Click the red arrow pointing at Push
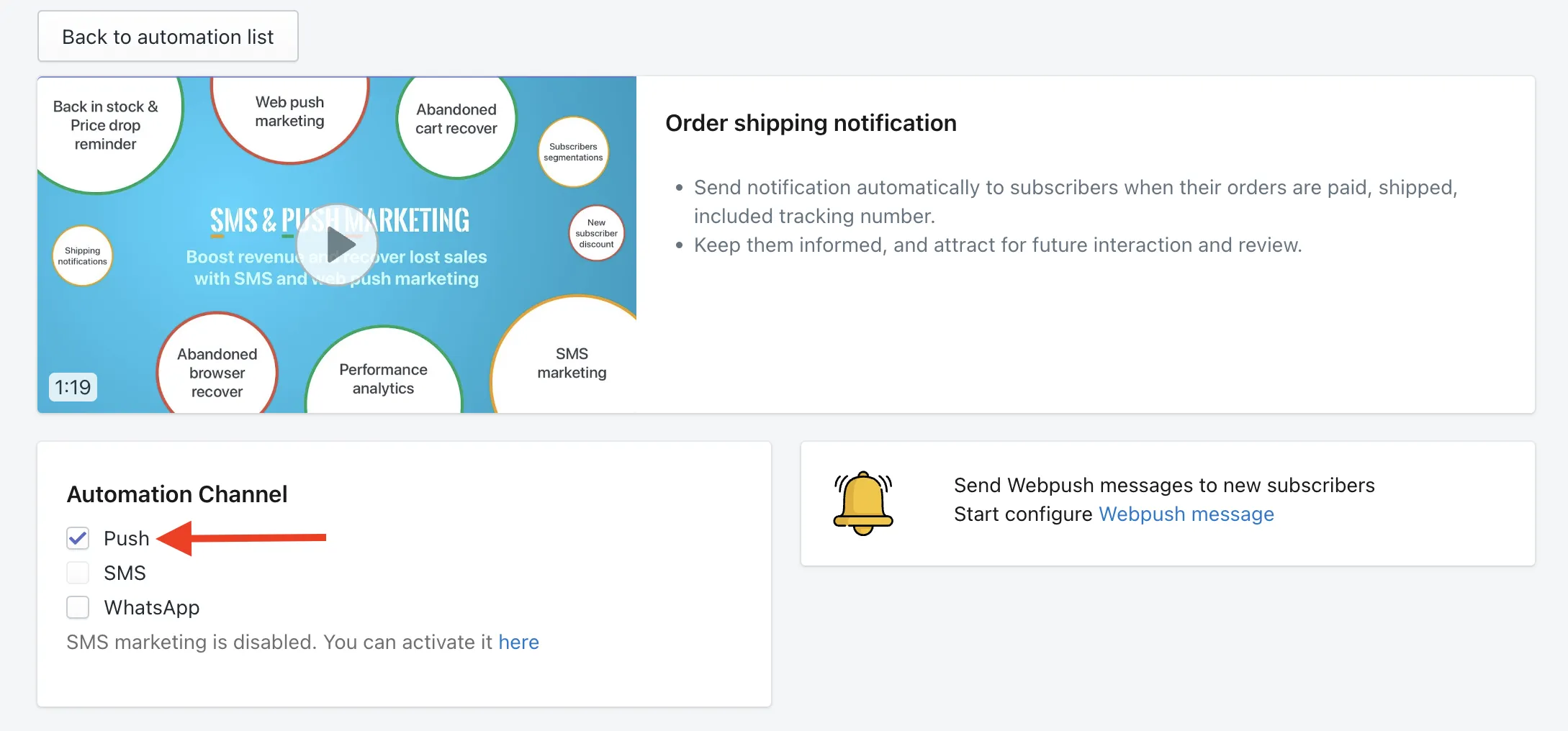Viewport: 1568px width, 731px height. pos(242,537)
